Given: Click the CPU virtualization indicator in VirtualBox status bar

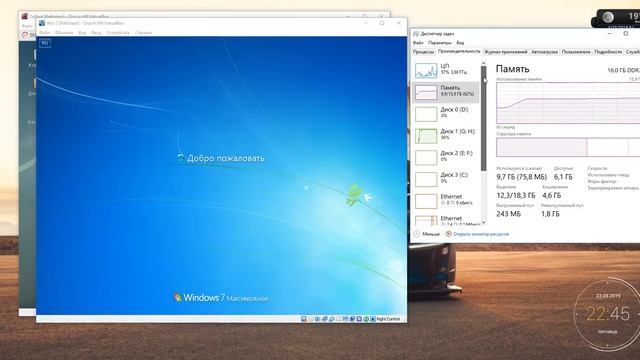Looking at the screenshot, I should (x=359, y=319).
